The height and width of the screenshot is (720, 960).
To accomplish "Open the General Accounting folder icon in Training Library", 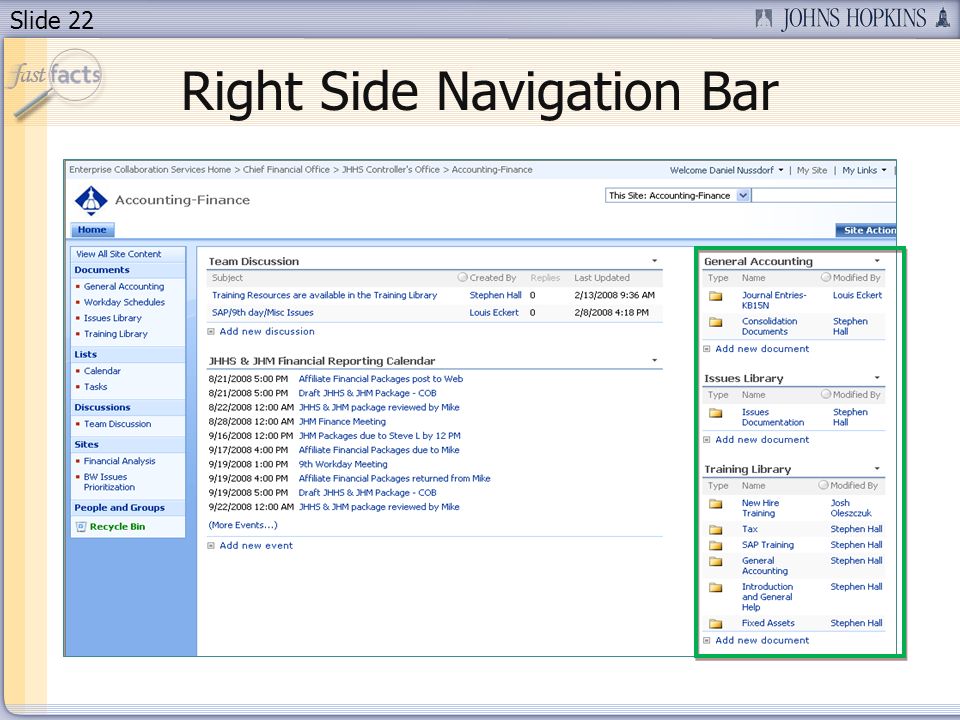I will pos(716,561).
